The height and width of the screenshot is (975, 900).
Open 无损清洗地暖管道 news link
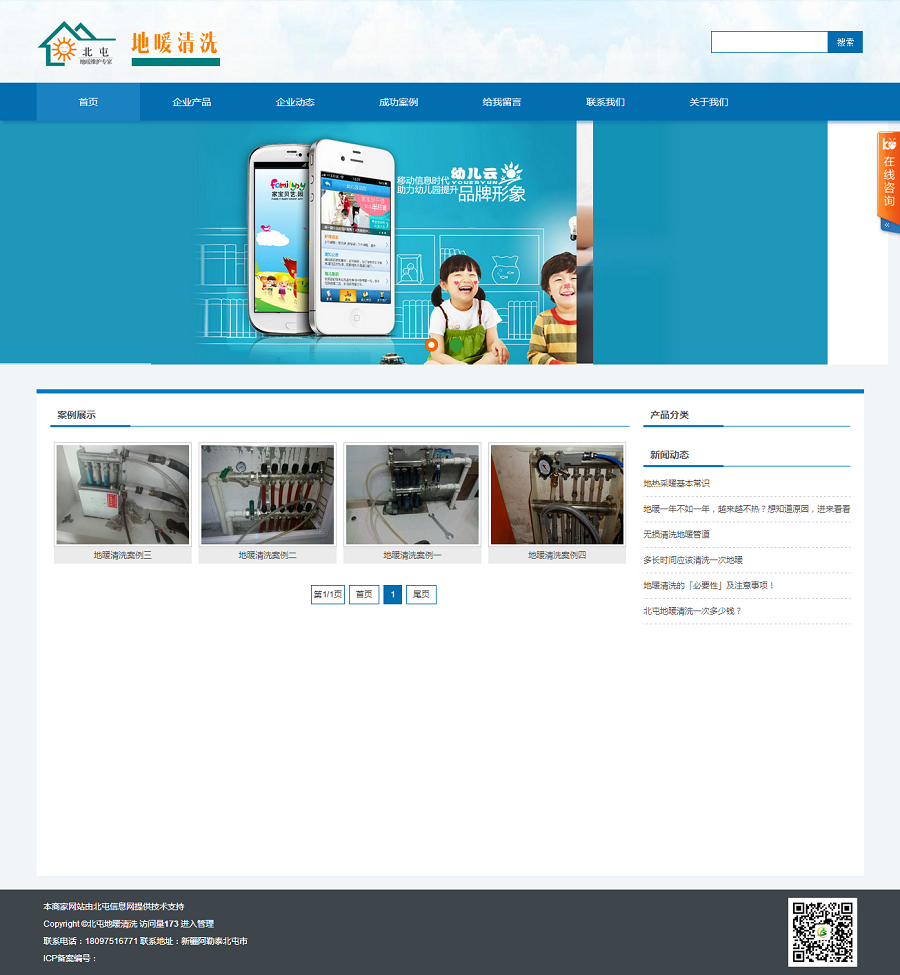[x=676, y=534]
